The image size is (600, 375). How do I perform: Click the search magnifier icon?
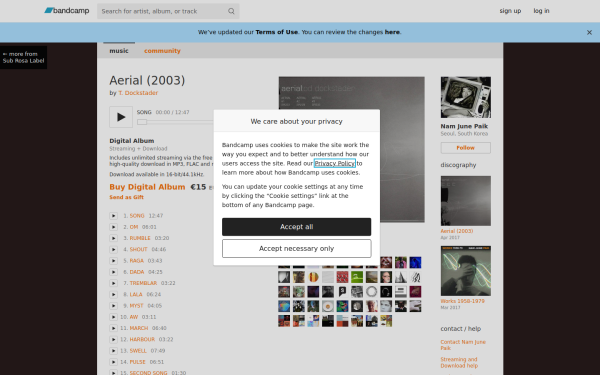point(232,11)
